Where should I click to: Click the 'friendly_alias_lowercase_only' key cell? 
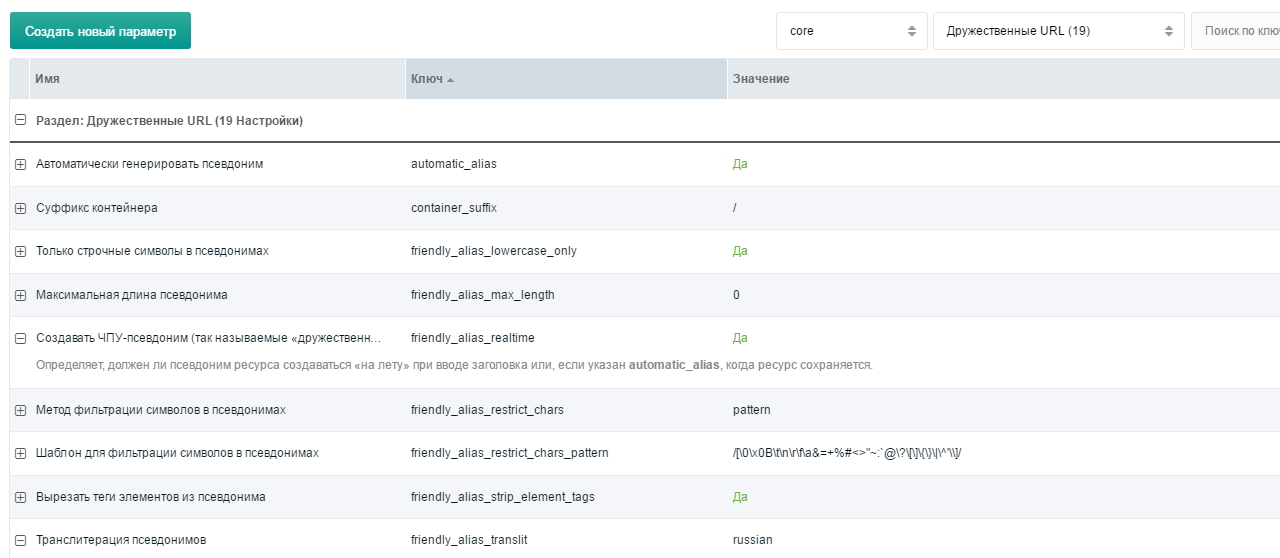(x=494, y=251)
